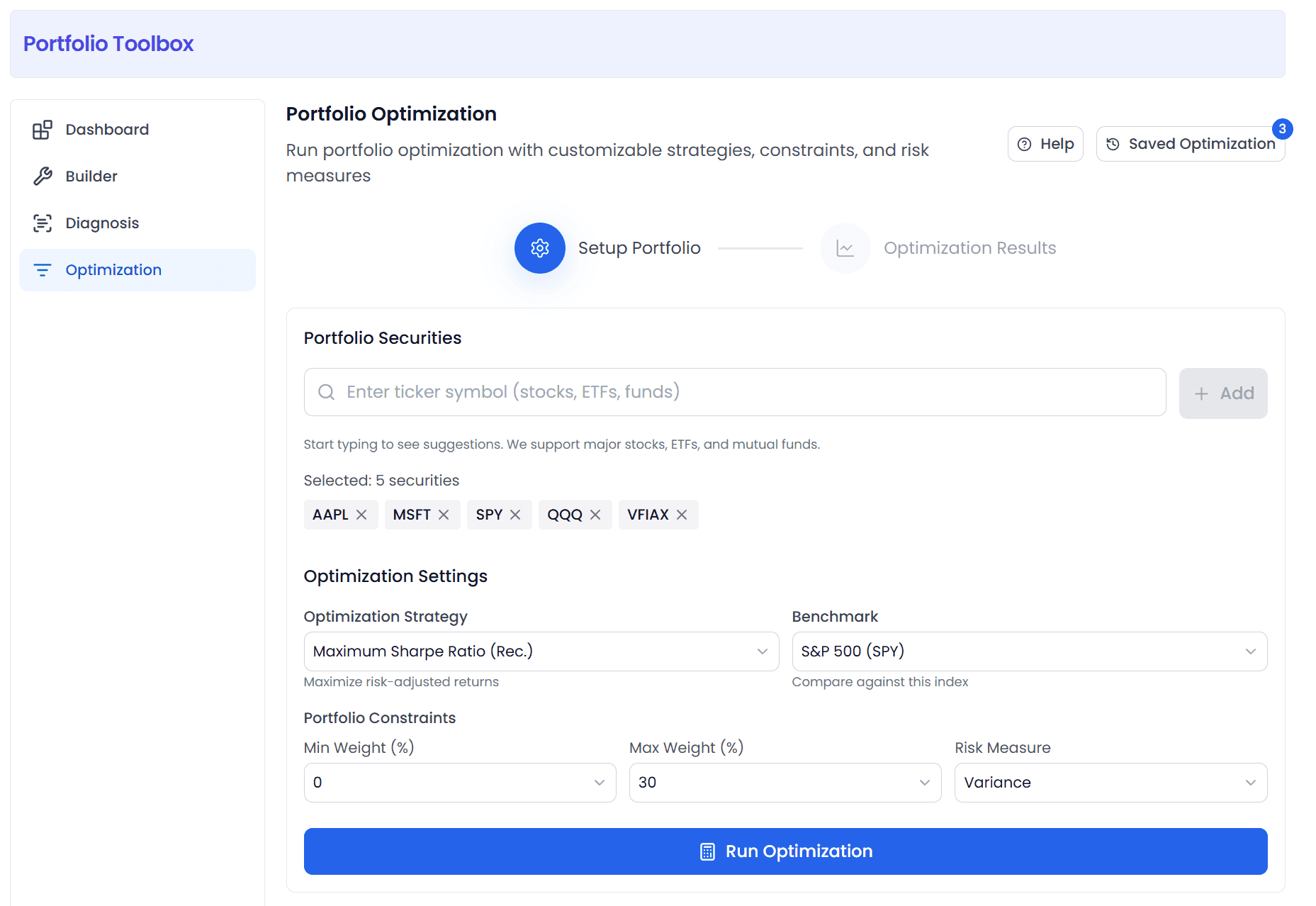This screenshot has height=906, width=1316.
Task: Click the Add ticker button
Action: click(1223, 393)
